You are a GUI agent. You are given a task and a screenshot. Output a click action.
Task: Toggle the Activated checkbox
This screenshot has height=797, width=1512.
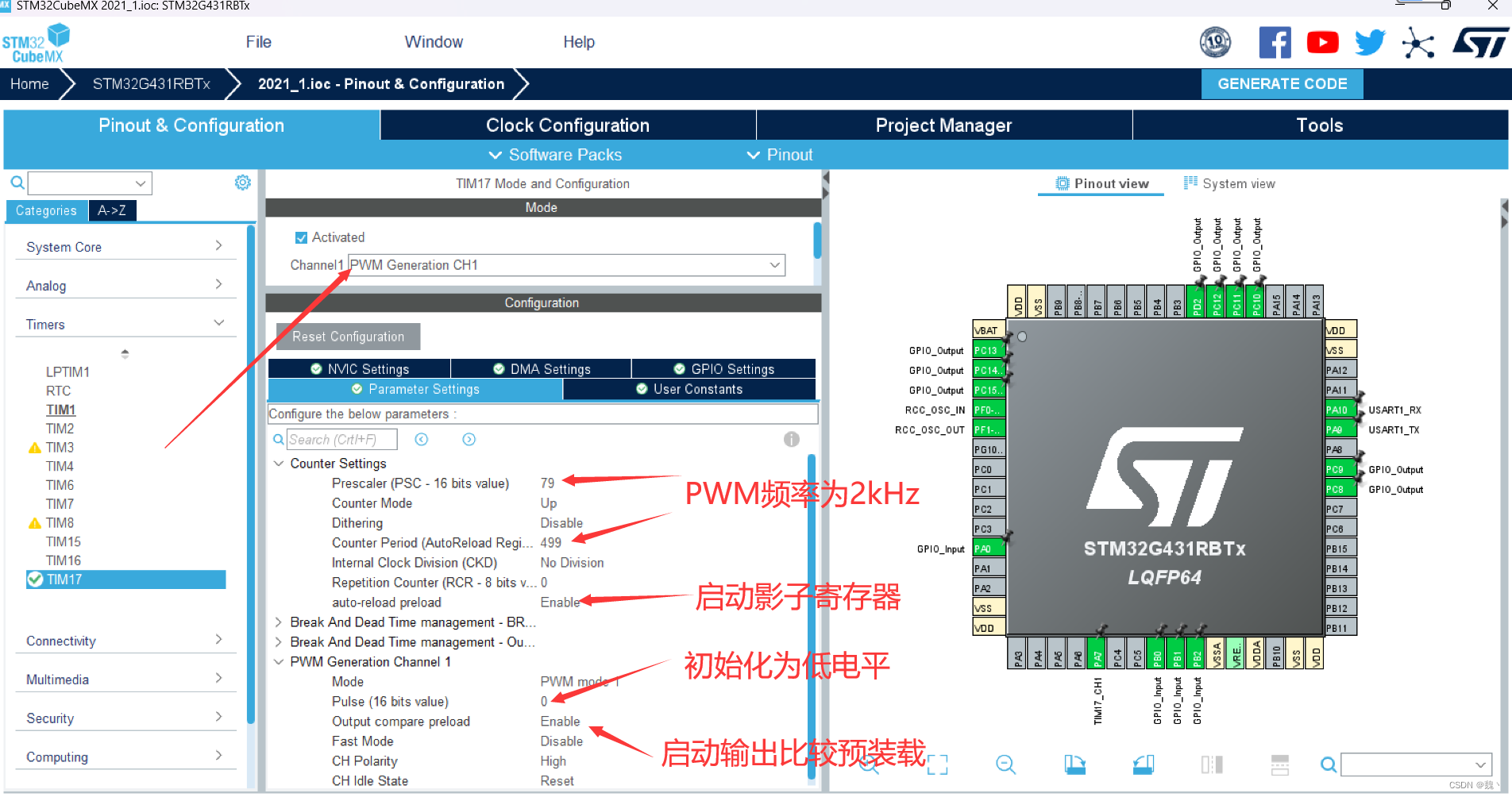pos(301,237)
